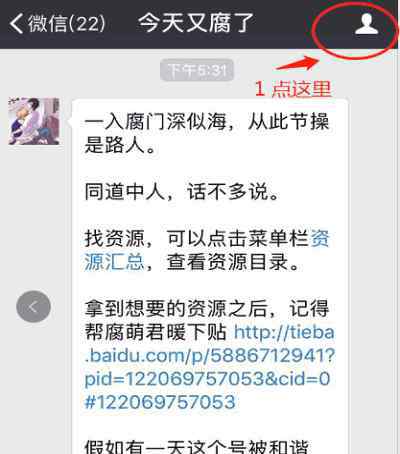The width and height of the screenshot is (400, 454).
Task: Tap the text 是路人 in the message
Action: pyautogui.click(x=115, y=145)
